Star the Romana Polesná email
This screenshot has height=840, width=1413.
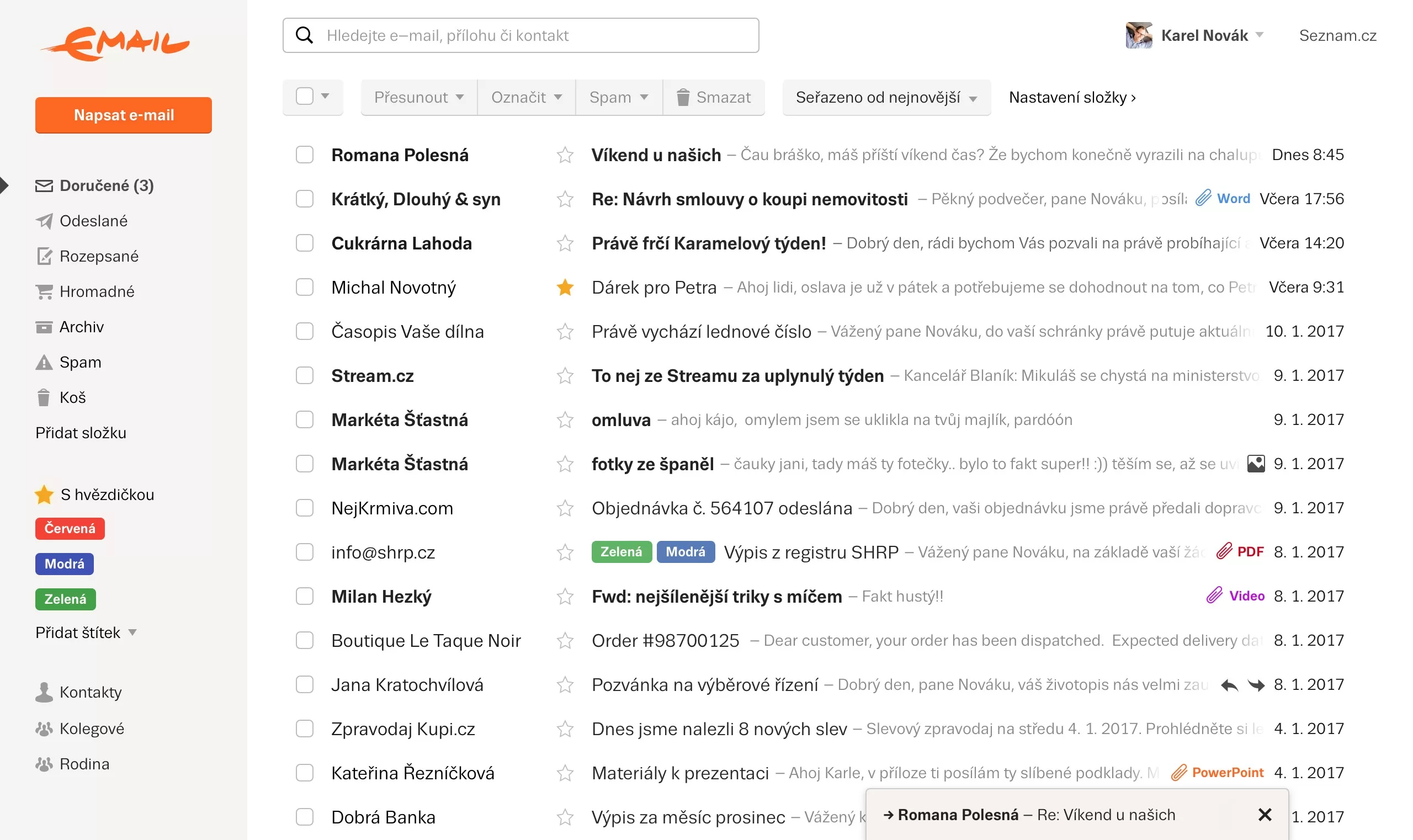(x=565, y=155)
